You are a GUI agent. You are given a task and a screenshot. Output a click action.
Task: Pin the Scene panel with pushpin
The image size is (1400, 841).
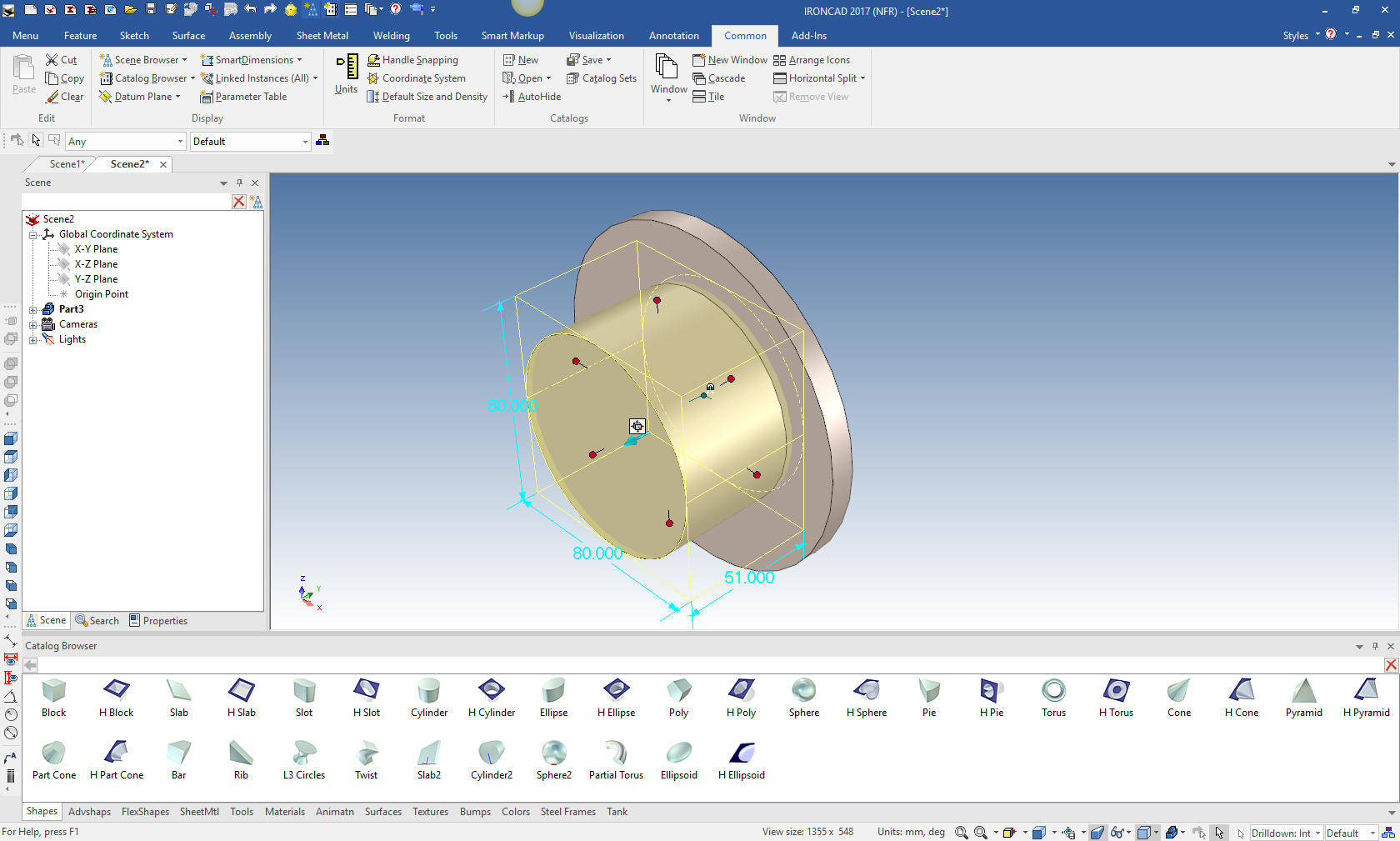[239, 183]
